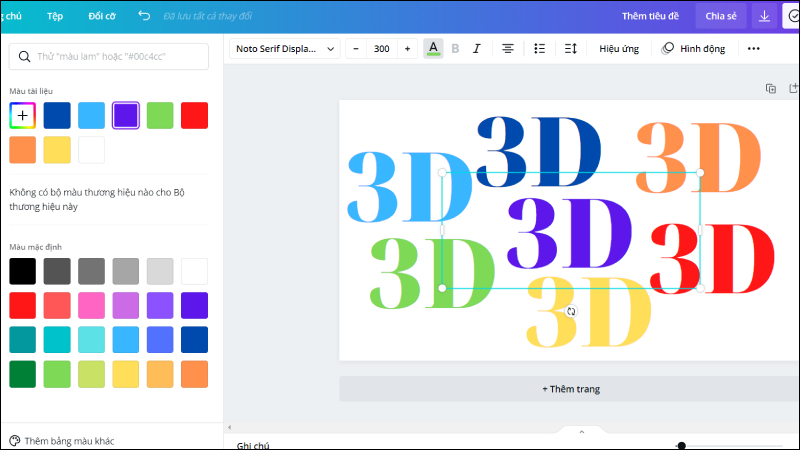Image resolution: width=800 pixels, height=450 pixels.
Task: Select pink default color swatch
Action: point(91,305)
